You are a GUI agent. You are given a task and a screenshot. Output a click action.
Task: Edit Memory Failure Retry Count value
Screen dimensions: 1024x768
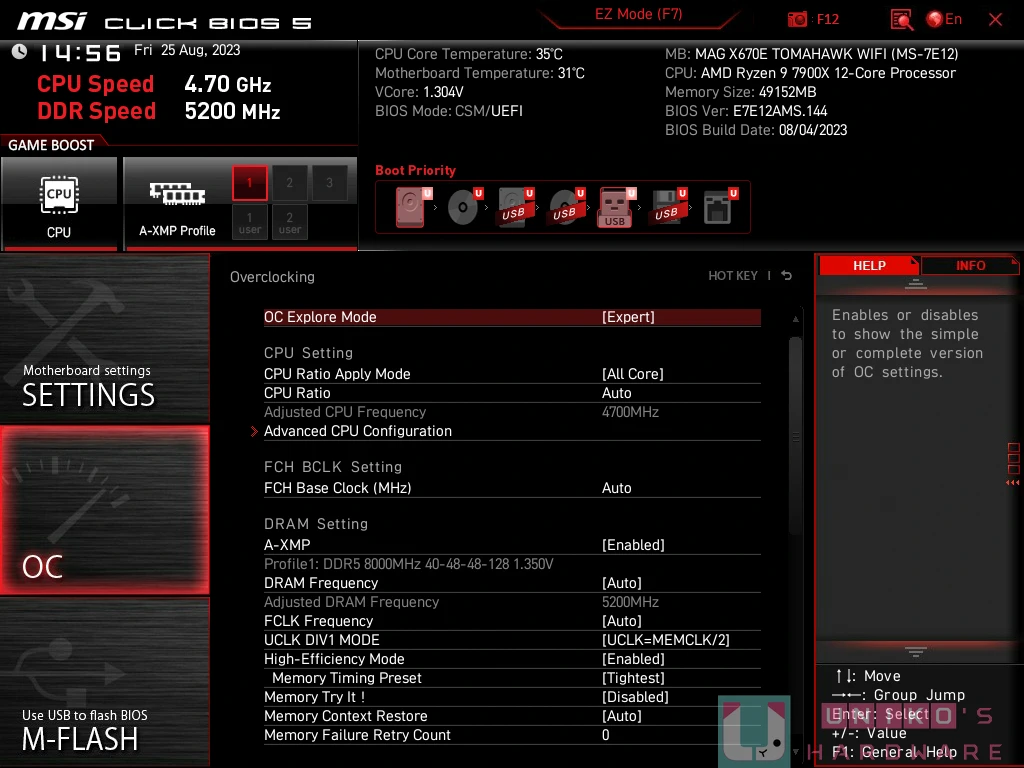tap(512, 735)
